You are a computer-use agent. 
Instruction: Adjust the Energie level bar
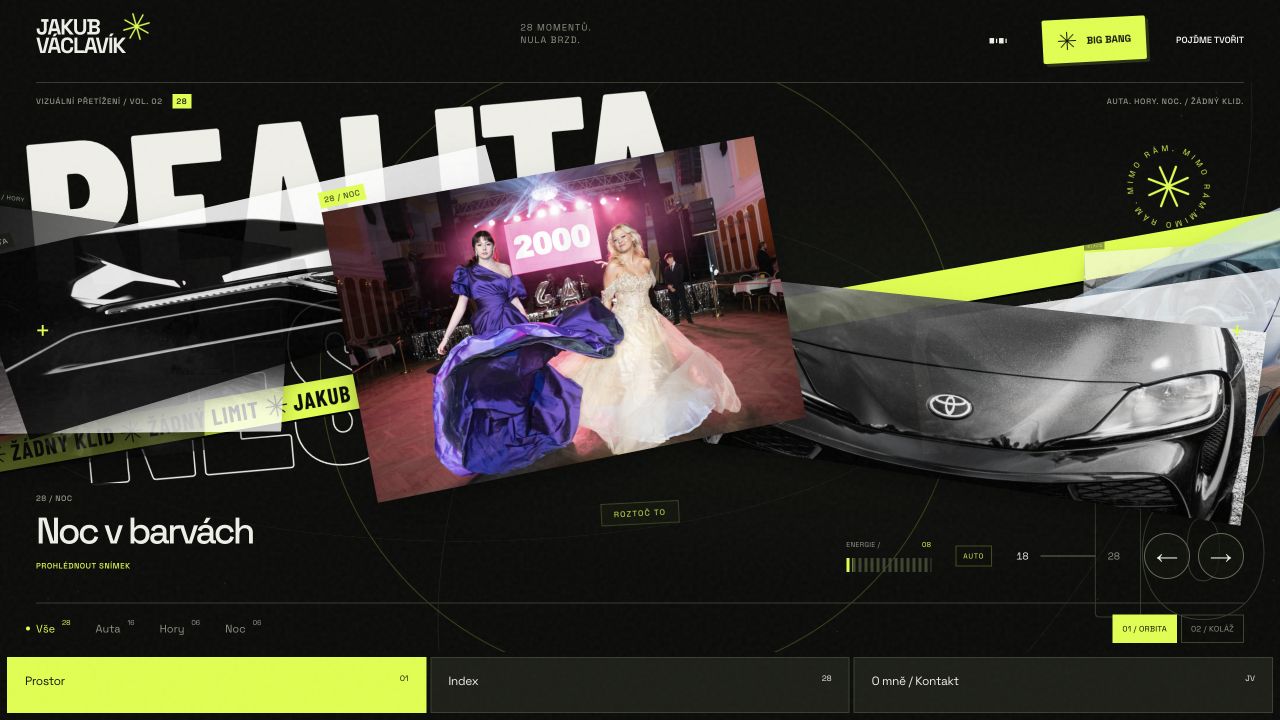[x=889, y=565]
